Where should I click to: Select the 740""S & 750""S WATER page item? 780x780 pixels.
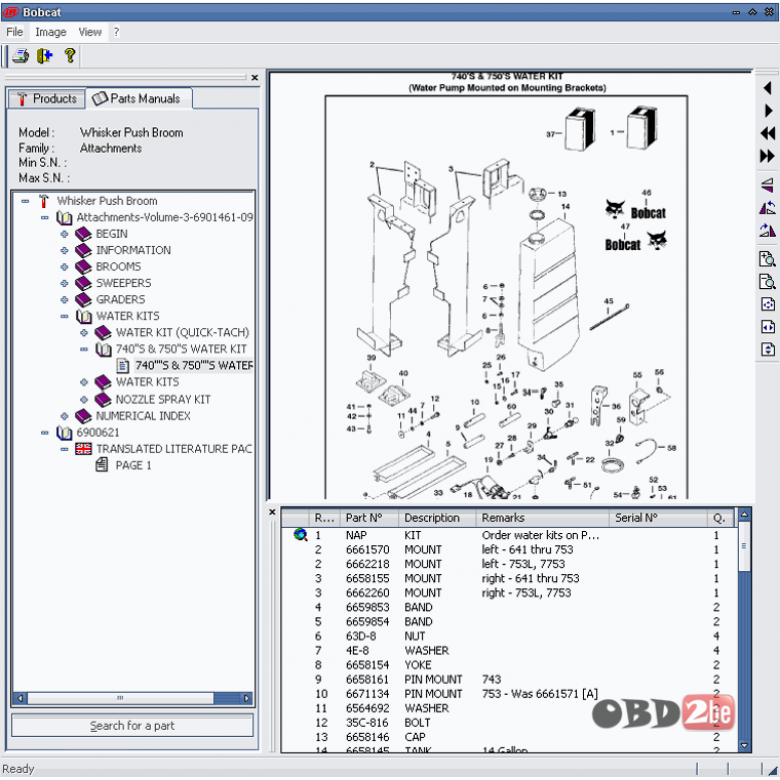click(x=194, y=366)
